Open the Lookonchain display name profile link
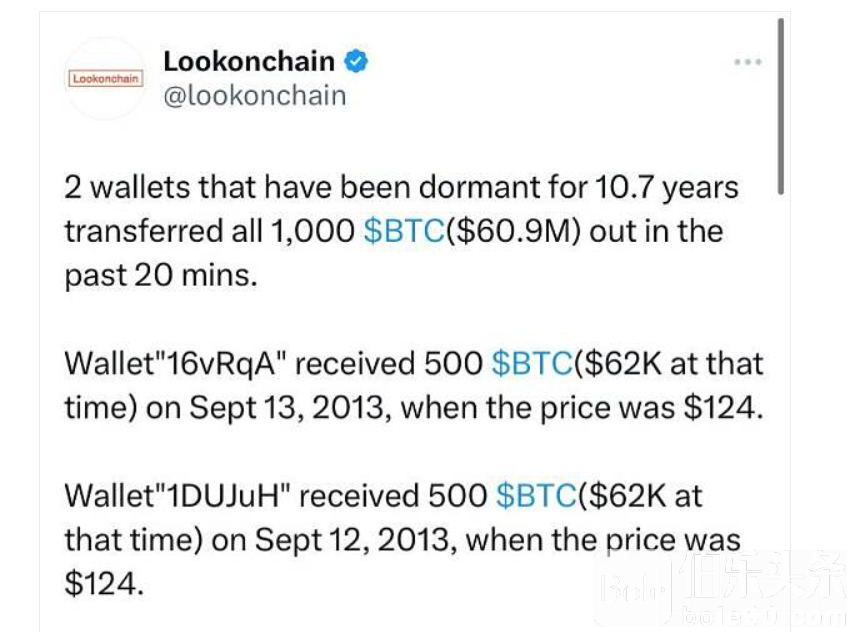The image size is (852, 632). (x=249, y=62)
